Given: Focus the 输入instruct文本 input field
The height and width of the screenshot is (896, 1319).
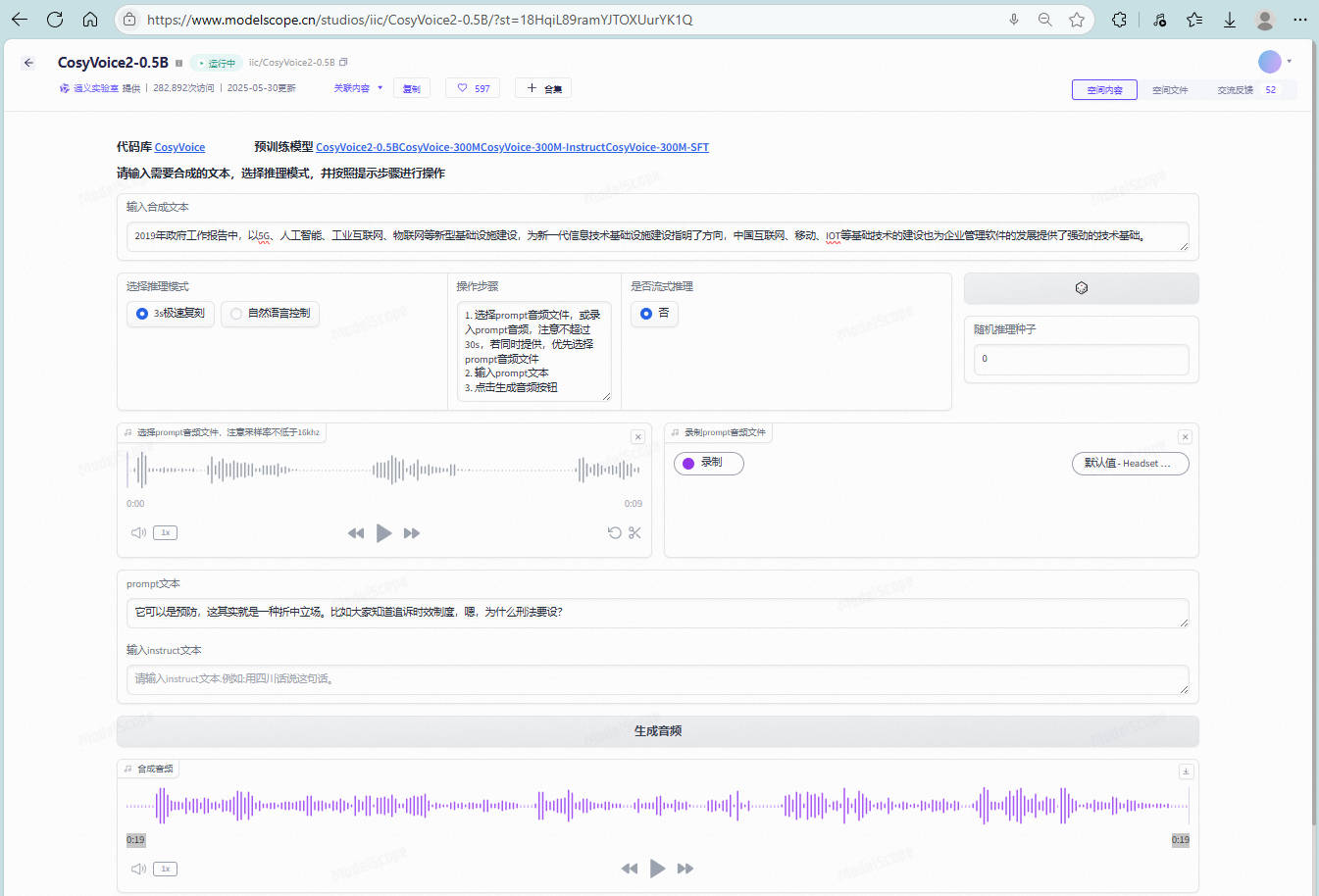Looking at the screenshot, I should (x=657, y=679).
